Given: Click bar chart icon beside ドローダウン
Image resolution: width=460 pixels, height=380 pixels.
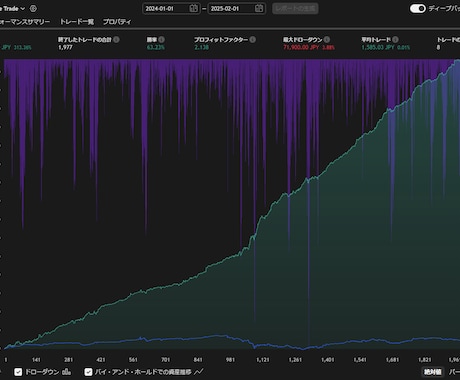Looking at the screenshot, I should [x=66, y=372].
